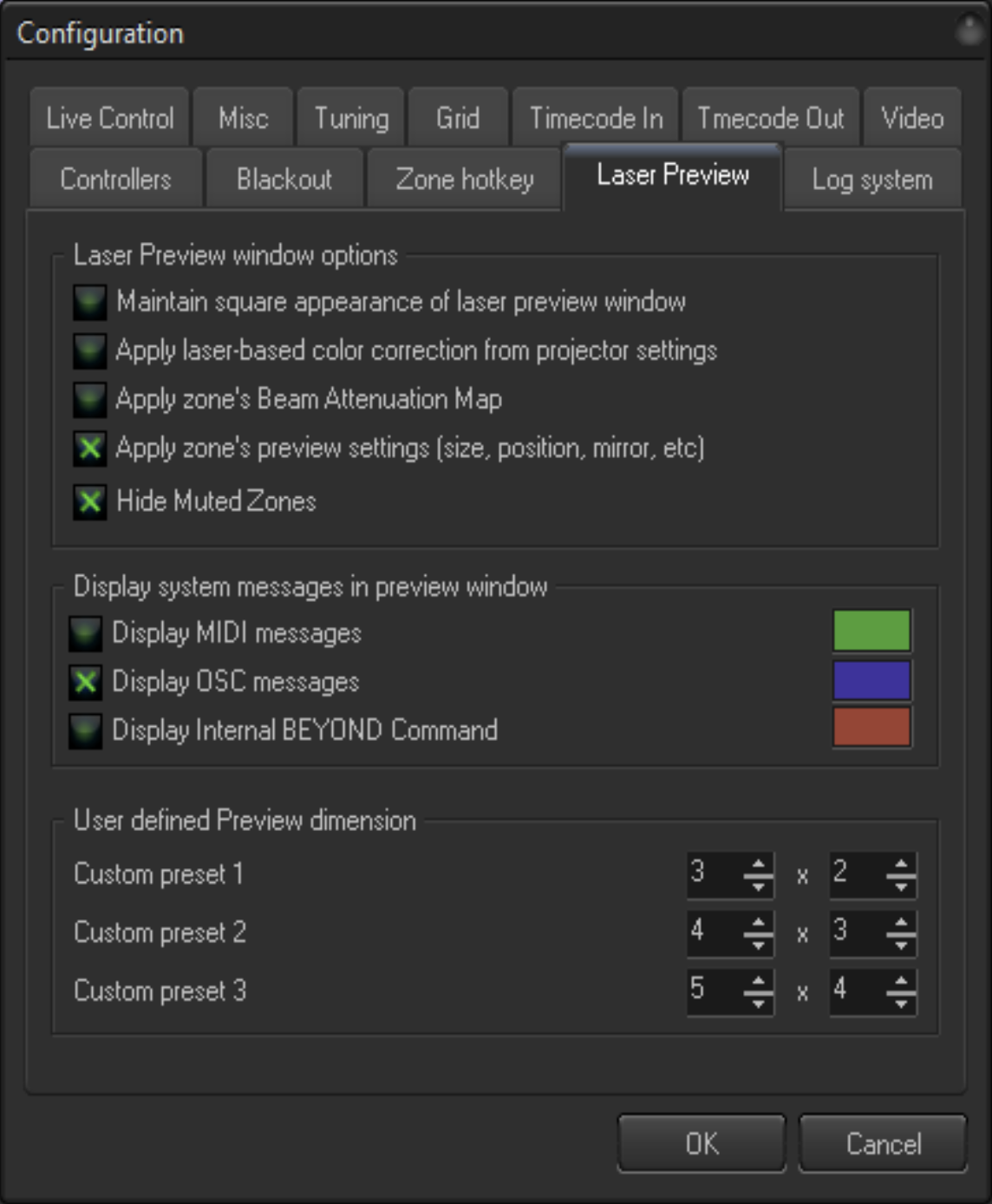
Task: Disable Display OSC messages checkbox
Action: 85,683
